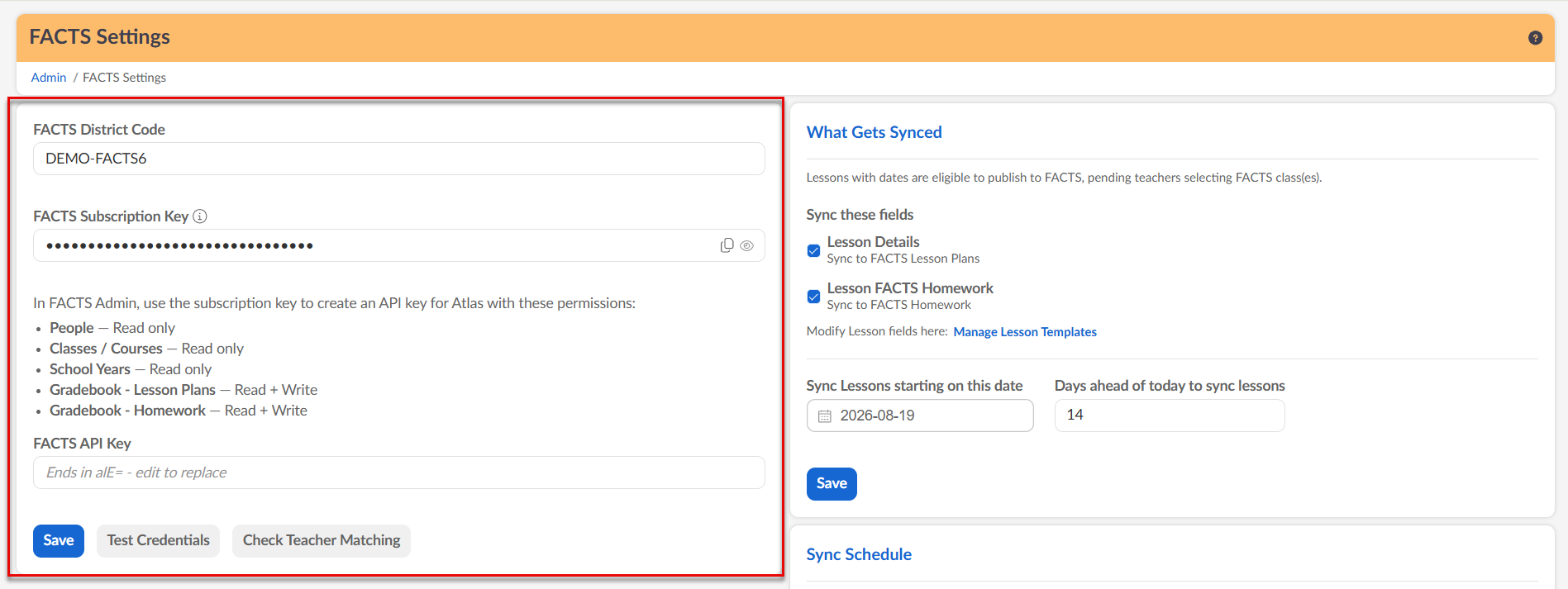The height and width of the screenshot is (589, 1568).
Task: Click the 'FACTS Settings' page title
Action: tap(100, 37)
